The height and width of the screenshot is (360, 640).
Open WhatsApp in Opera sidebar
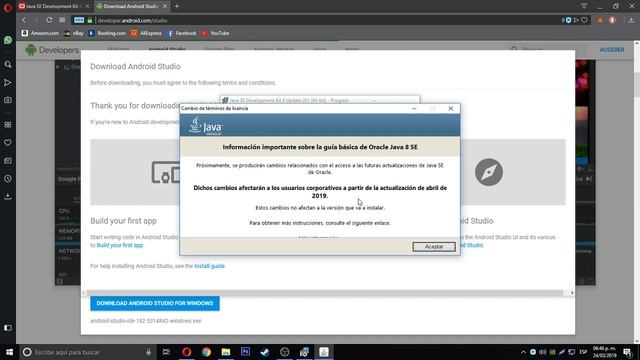click(x=8, y=40)
